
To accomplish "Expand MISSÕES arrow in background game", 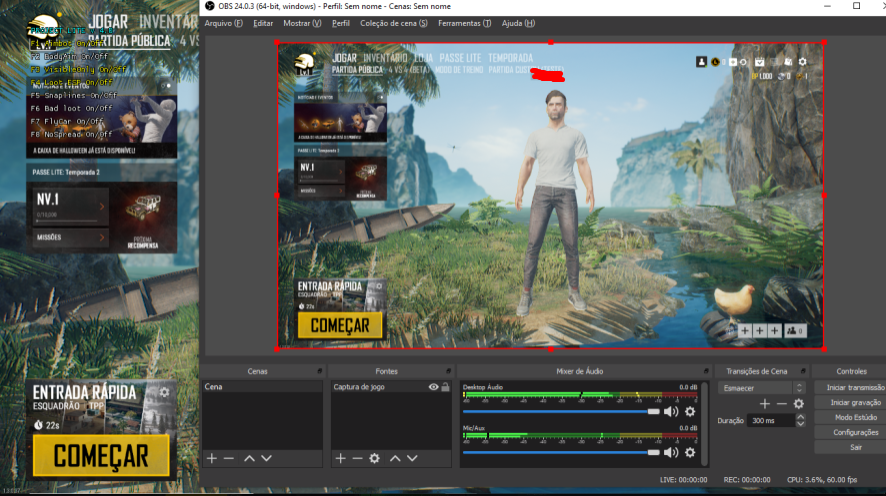I will click(102, 237).
